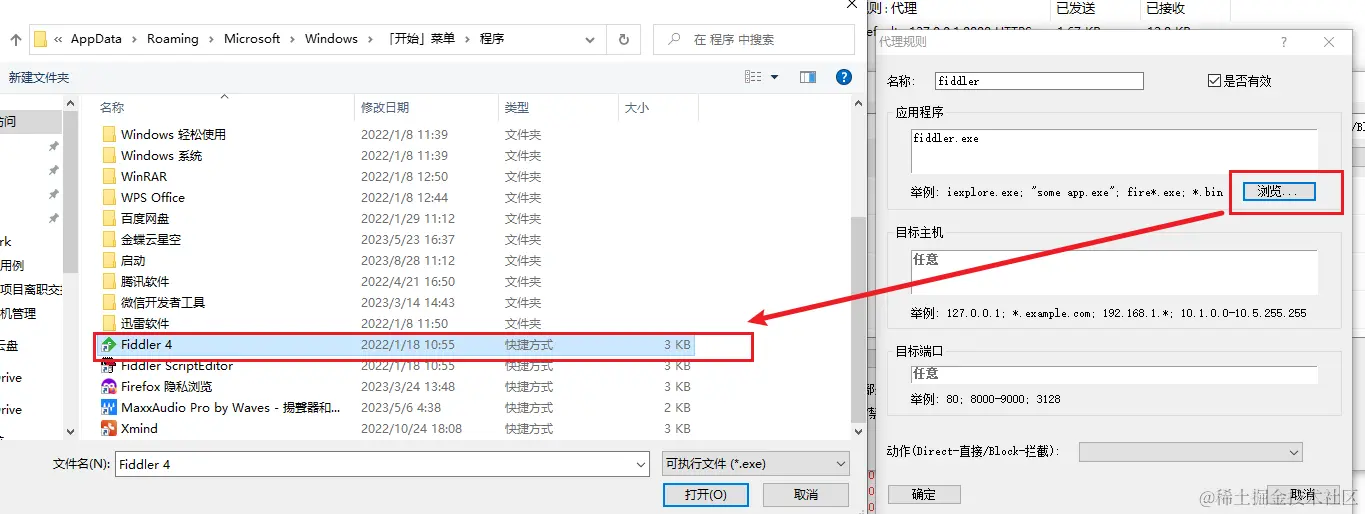The height and width of the screenshot is (514, 1365).
Task: Click Microsoft in the breadcrumb path
Action: pos(252,39)
